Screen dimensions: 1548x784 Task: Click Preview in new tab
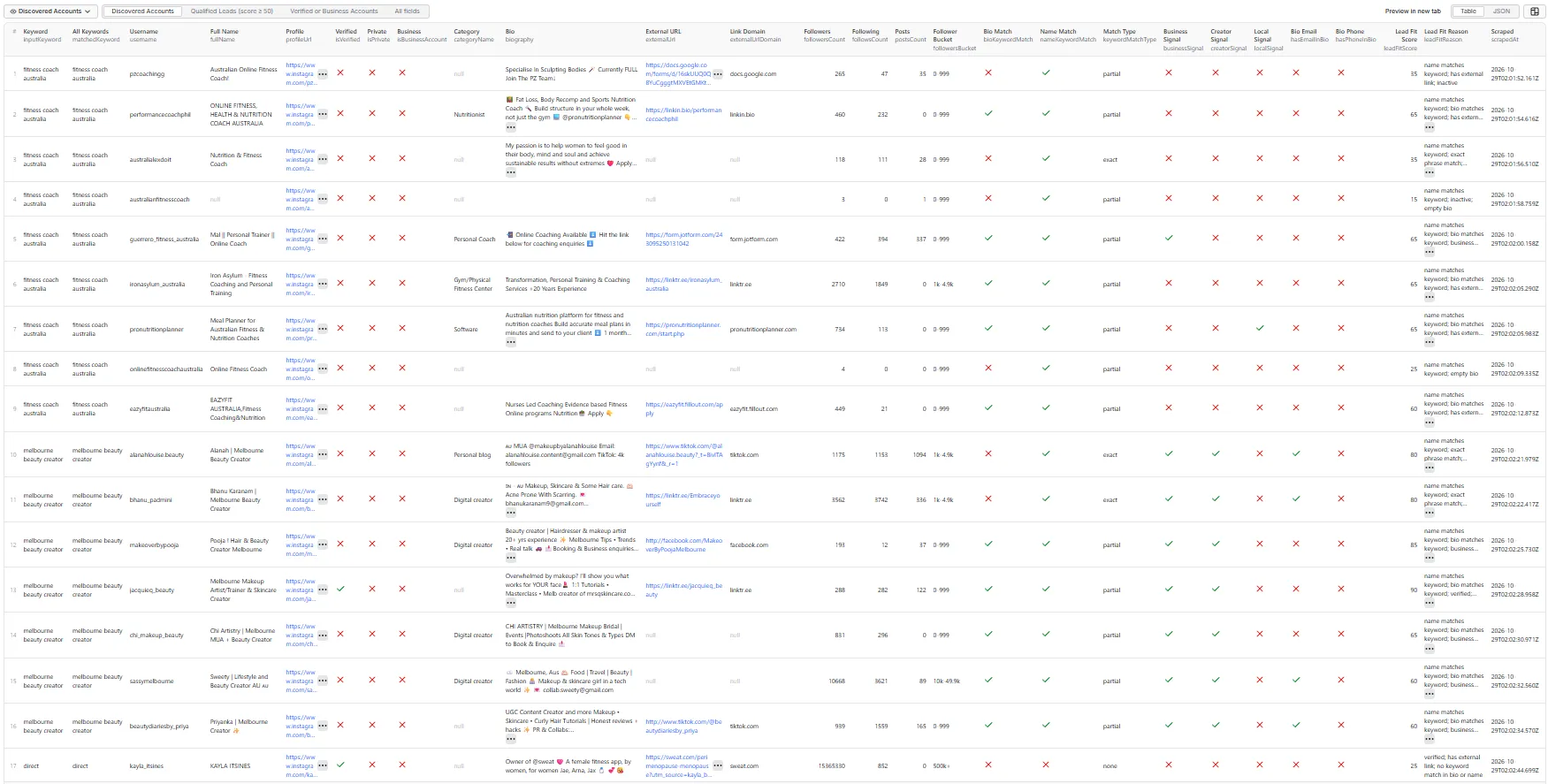pyautogui.click(x=1413, y=11)
